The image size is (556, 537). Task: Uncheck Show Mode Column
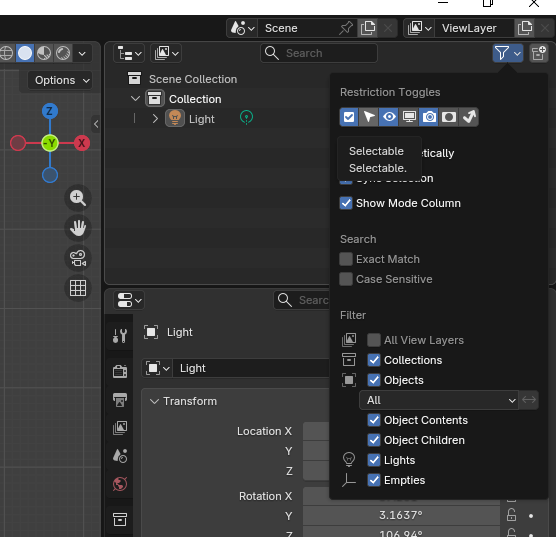point(346,203)
